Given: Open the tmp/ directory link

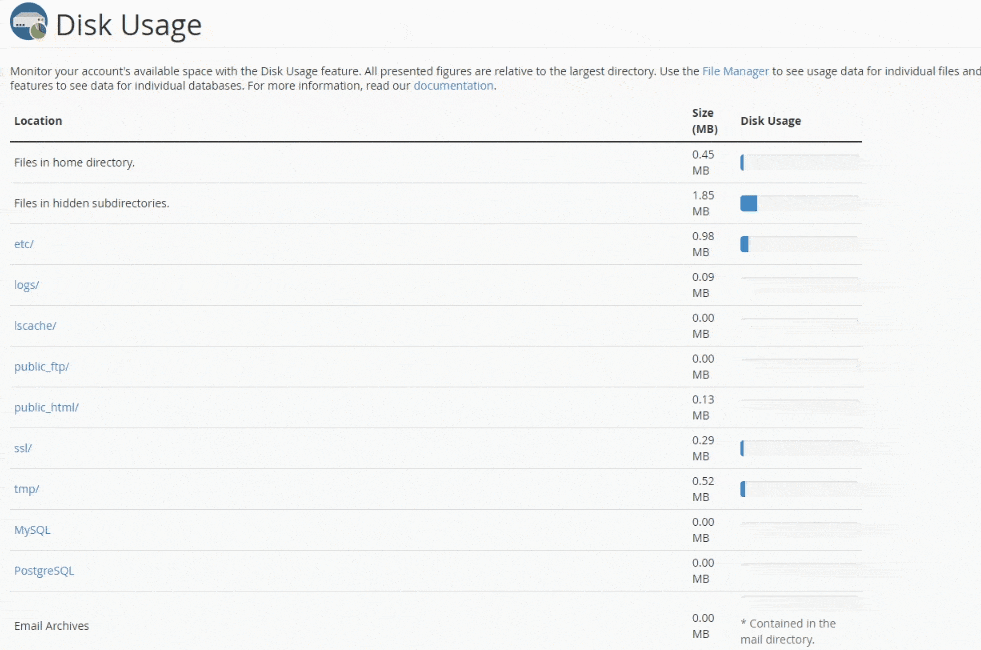Looking at the screenshot, I should tap(26, 489).
